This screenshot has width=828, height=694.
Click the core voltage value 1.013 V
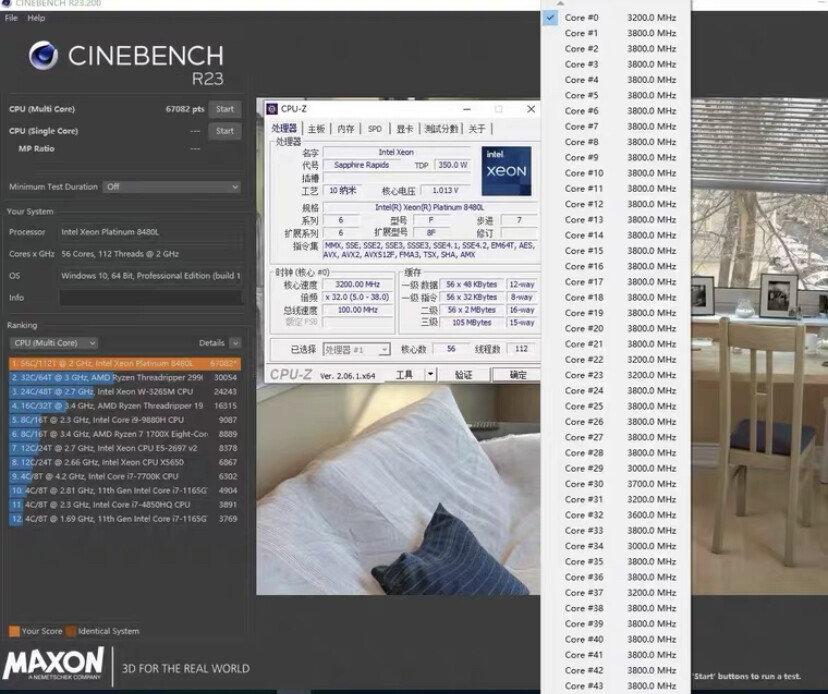[x=445, y=190]
